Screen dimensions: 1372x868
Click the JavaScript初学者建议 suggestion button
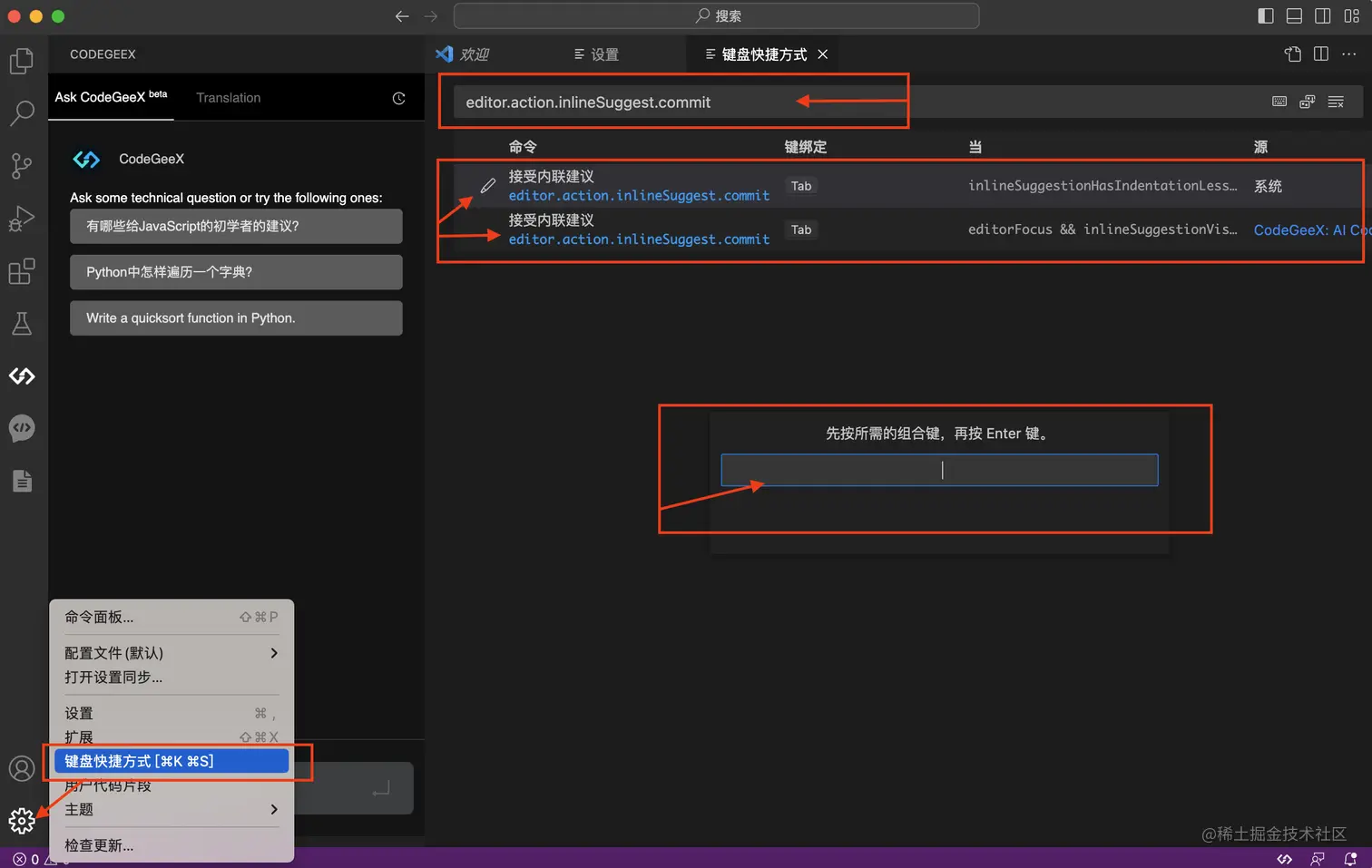pyautogui.click(x=236, y=227)
